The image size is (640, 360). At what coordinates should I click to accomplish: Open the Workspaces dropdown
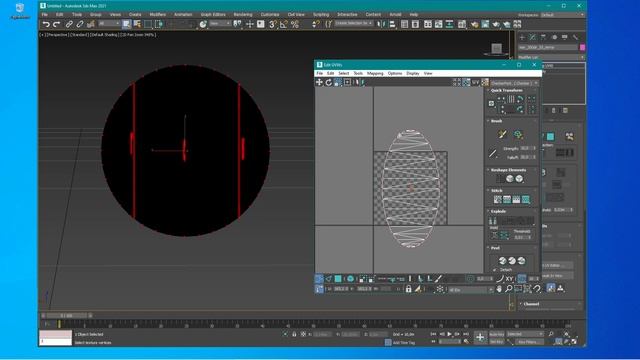562,15
